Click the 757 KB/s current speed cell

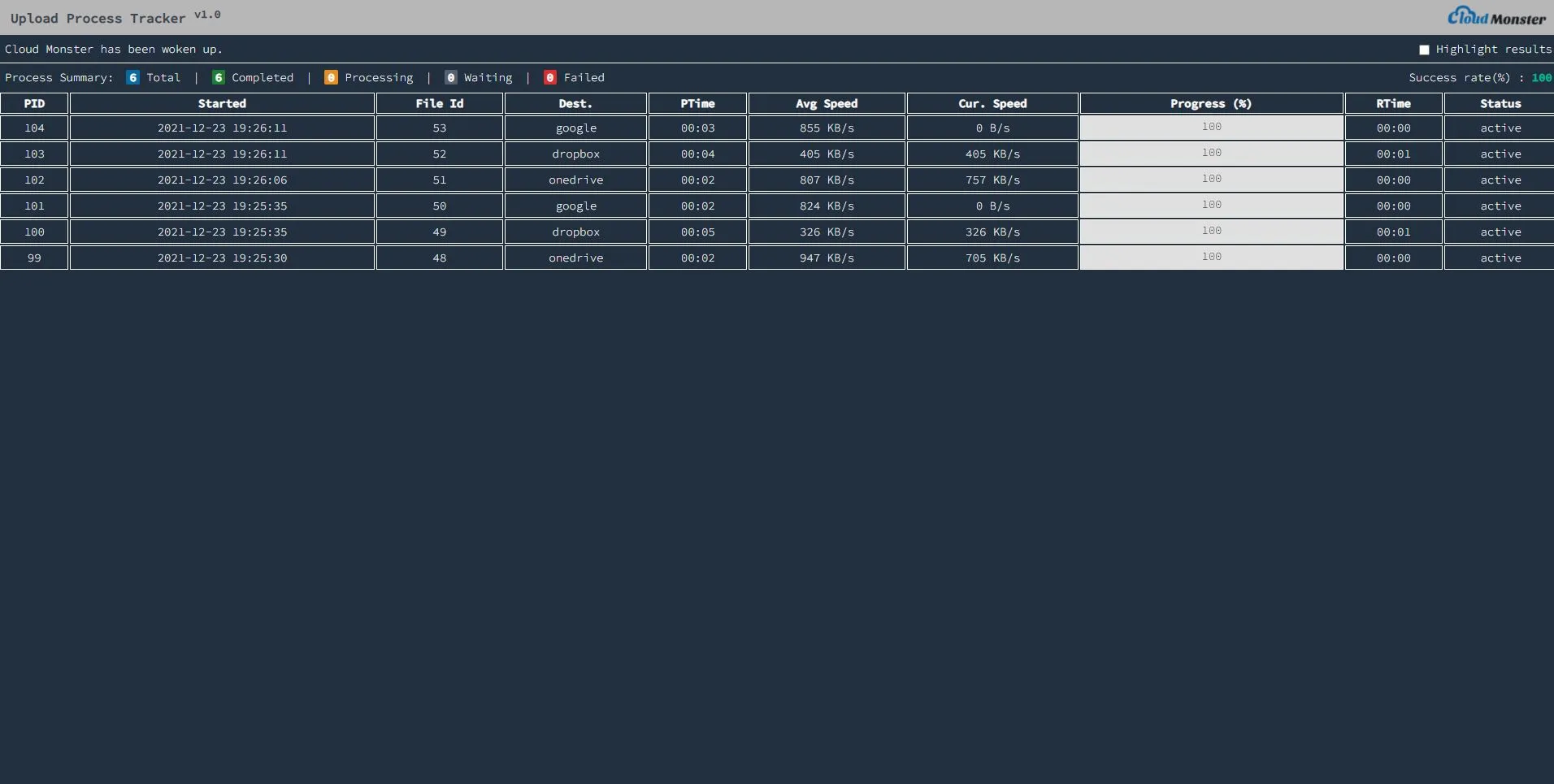click(x=992, y=180)
